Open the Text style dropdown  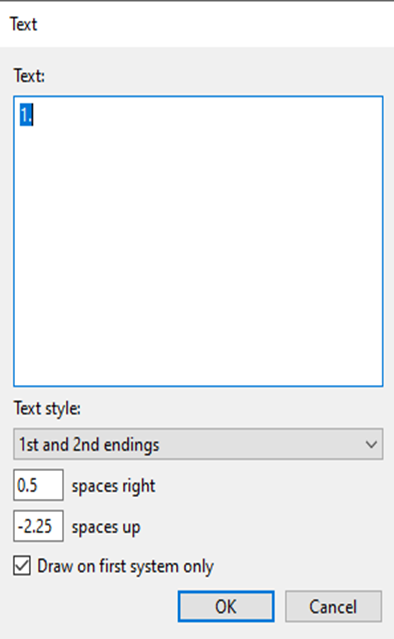[x=198, y=444]
